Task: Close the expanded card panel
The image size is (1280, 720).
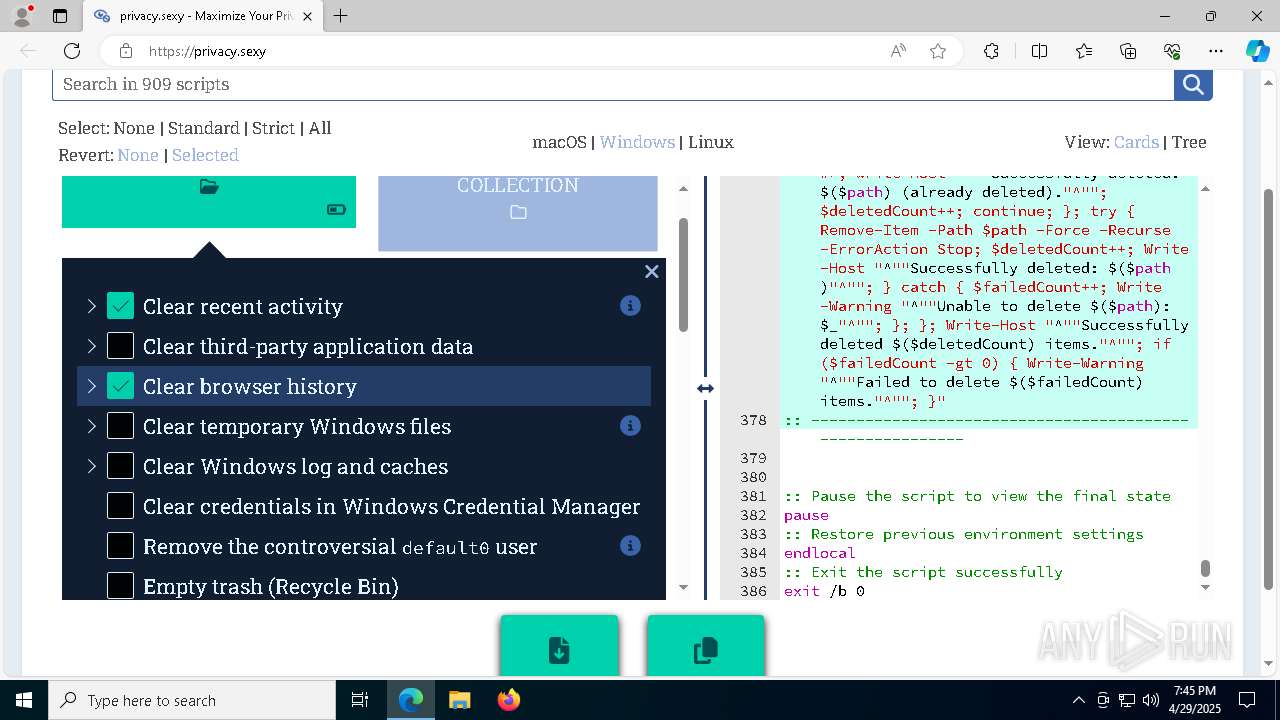Action: [652, 271]
